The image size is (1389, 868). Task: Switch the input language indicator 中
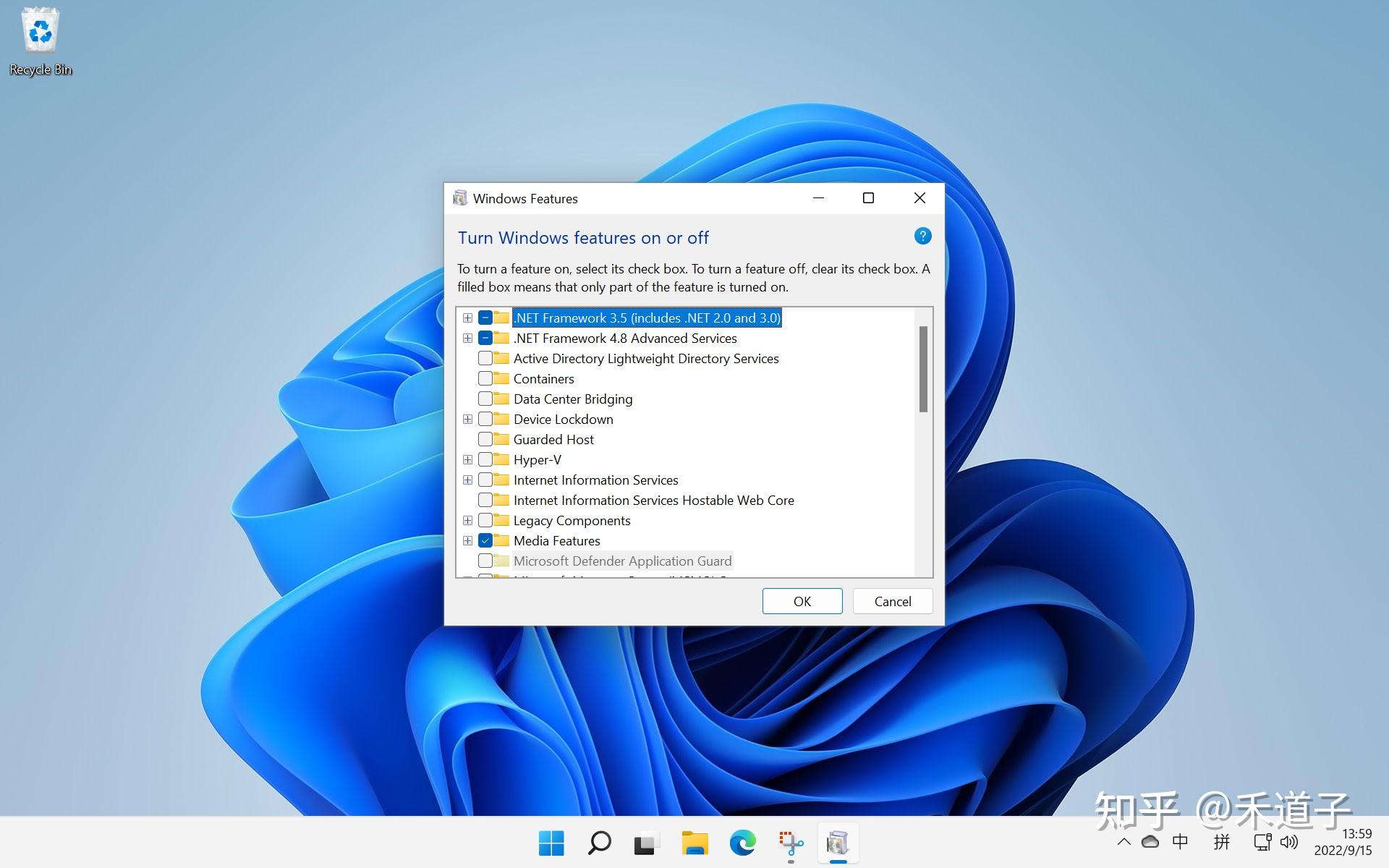(x=1180, y=842)
